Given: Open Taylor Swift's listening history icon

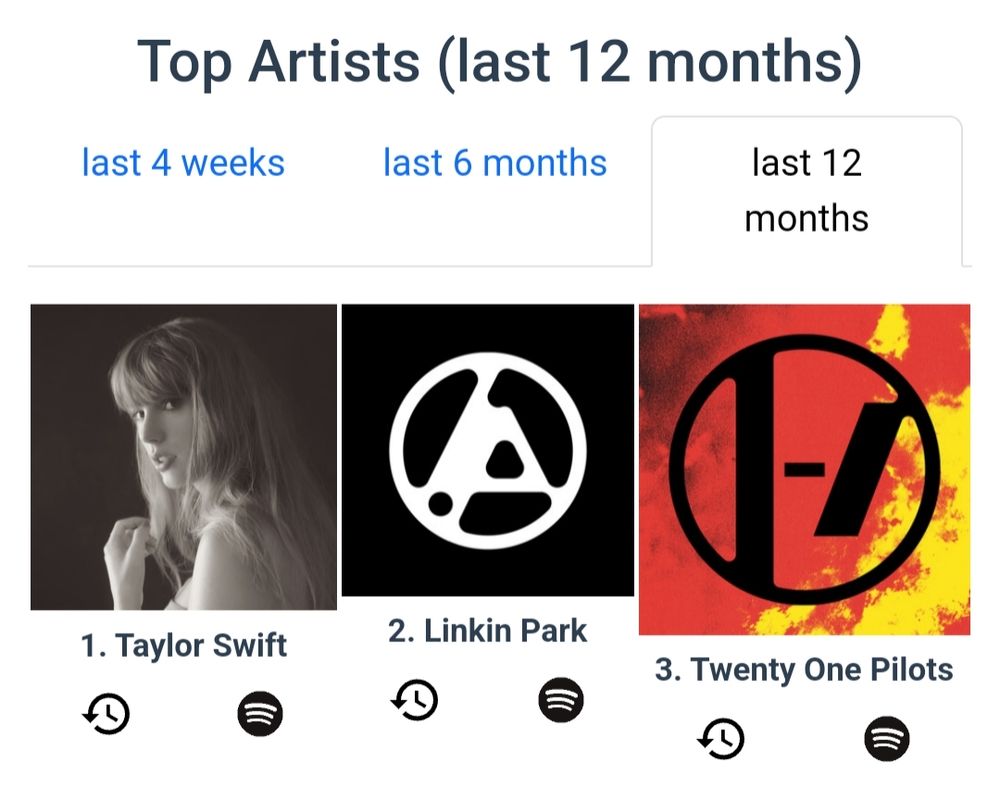Looking at the screenshot, I should (x=106, y=713).
